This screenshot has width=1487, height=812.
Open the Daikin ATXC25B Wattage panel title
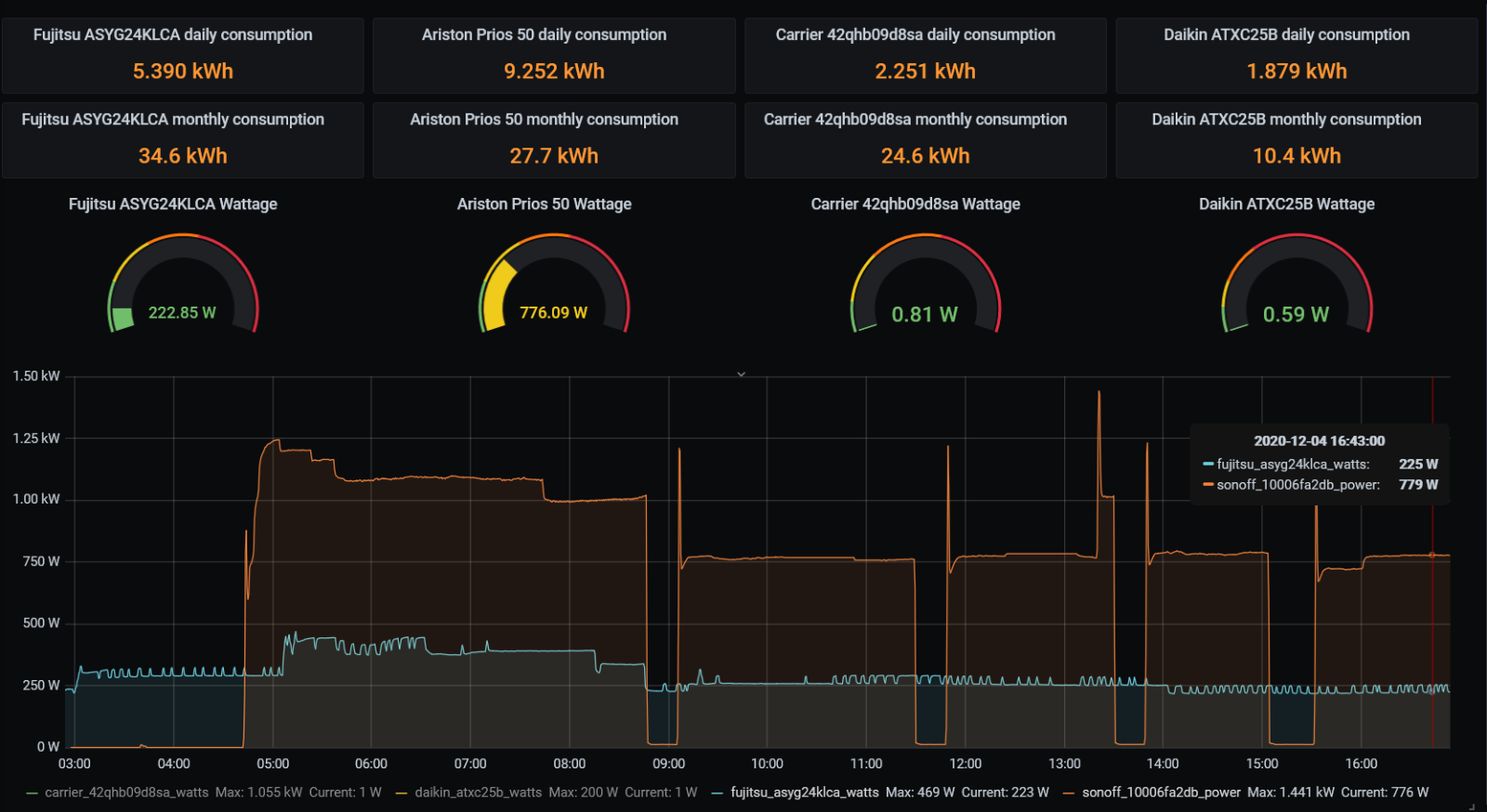pyautogui.click(x=1286, y=203)
